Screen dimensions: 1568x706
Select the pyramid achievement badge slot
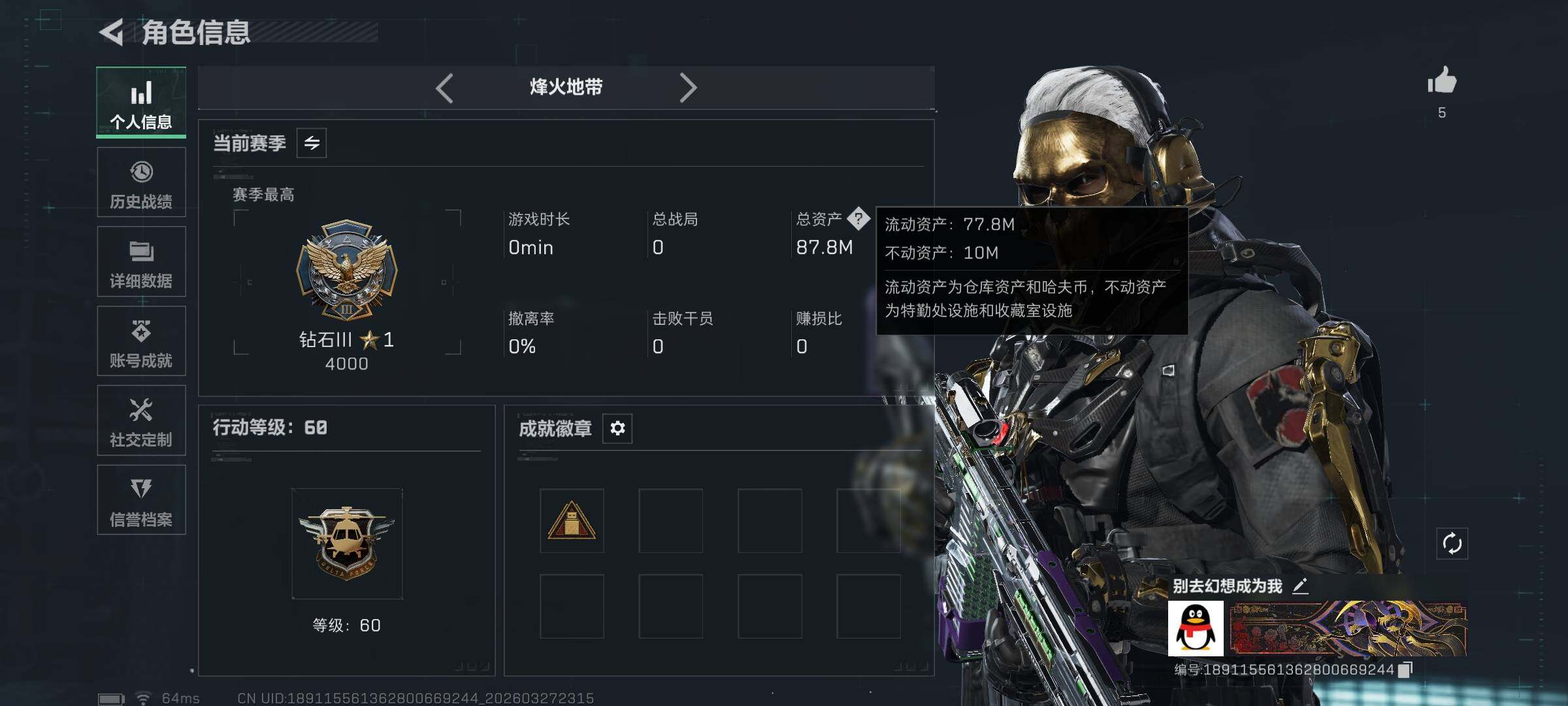tap(572, 520)
